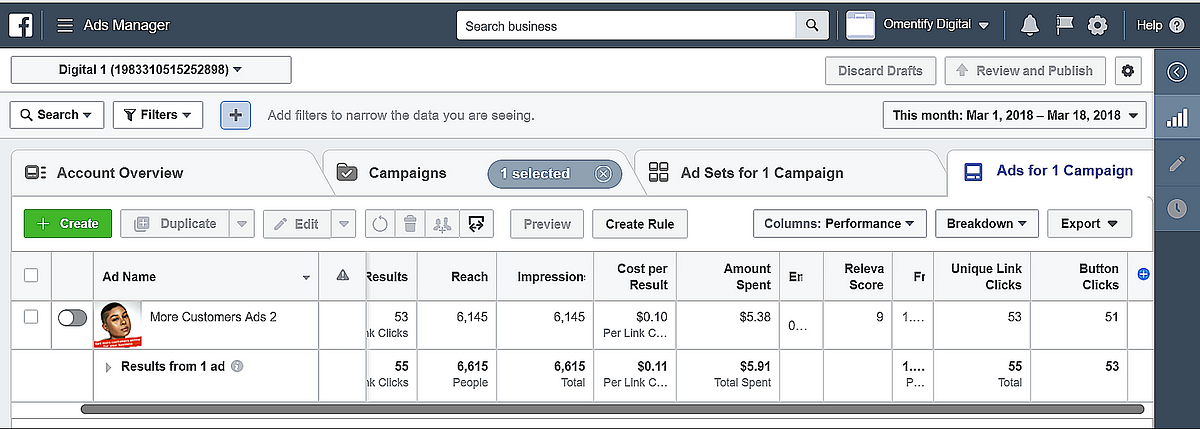Viewport: 1200px width, 429px height.
Task: Delete selected ad with trash icon
Action: [x=410, y=224]
